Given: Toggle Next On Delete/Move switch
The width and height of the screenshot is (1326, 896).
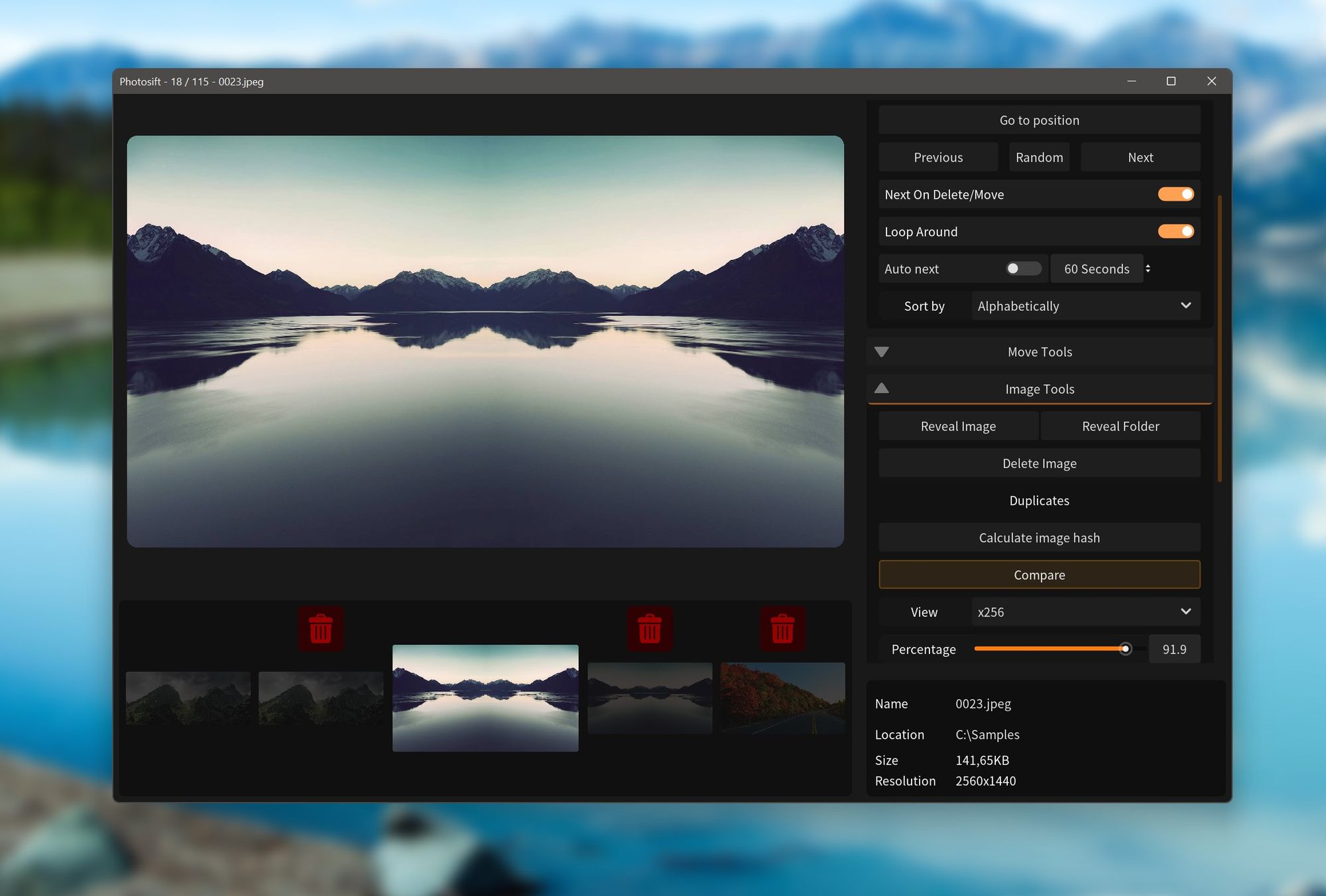Looking at the screenshot, I should (1175, 194).
